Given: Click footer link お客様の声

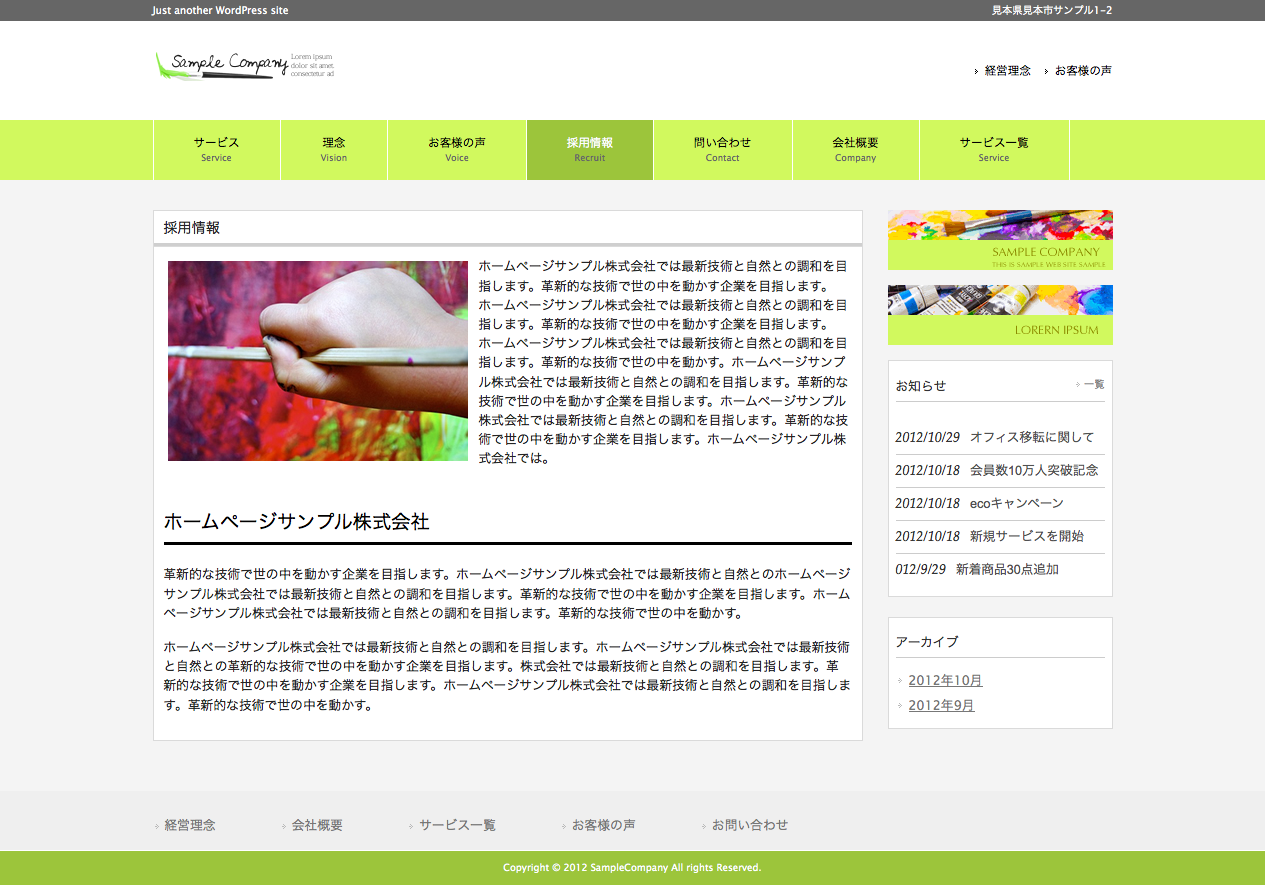Looking at the screenshot, I should pos(603,826).
